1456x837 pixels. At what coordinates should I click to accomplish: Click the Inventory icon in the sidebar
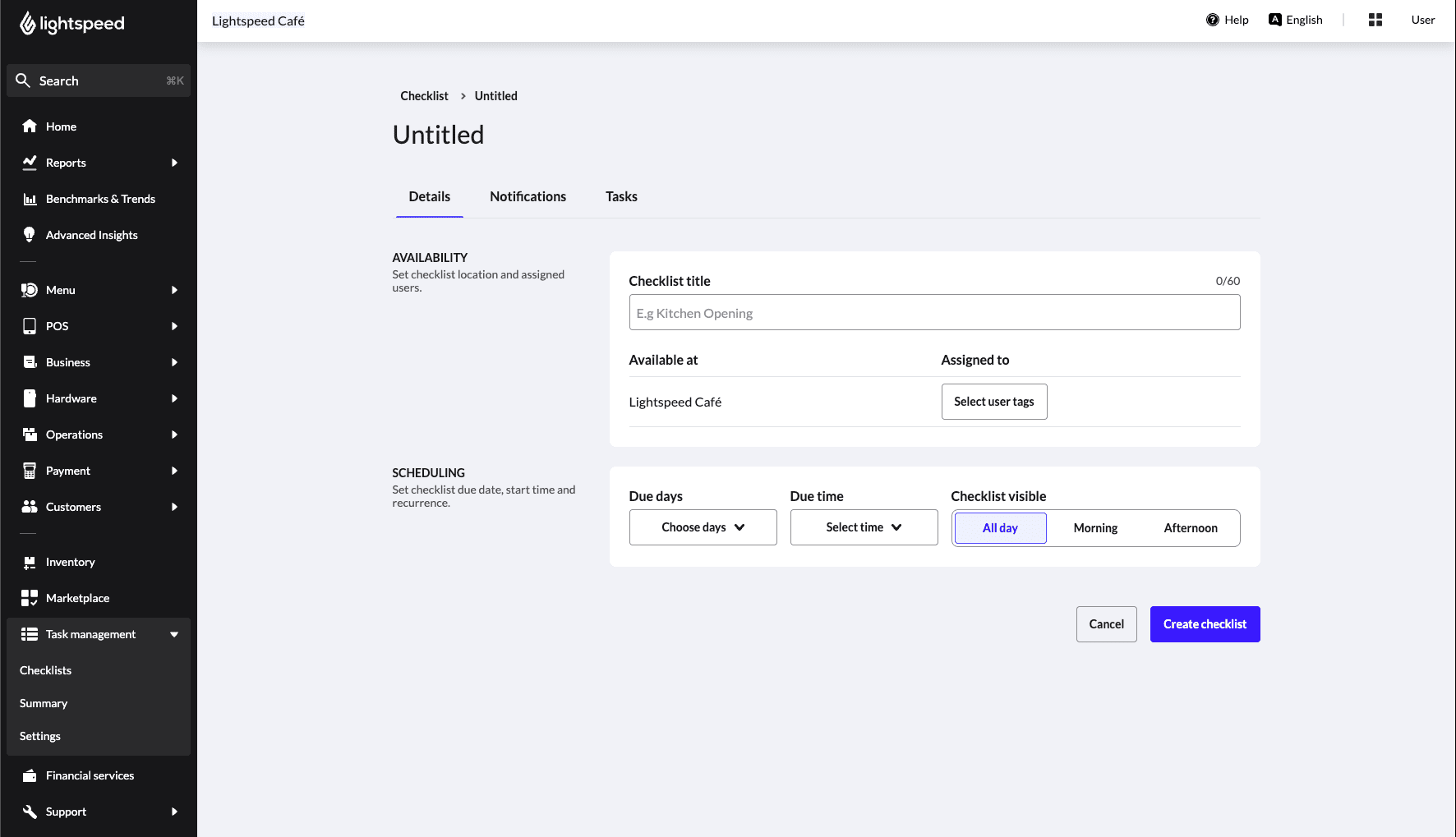[x=30, y=561]
